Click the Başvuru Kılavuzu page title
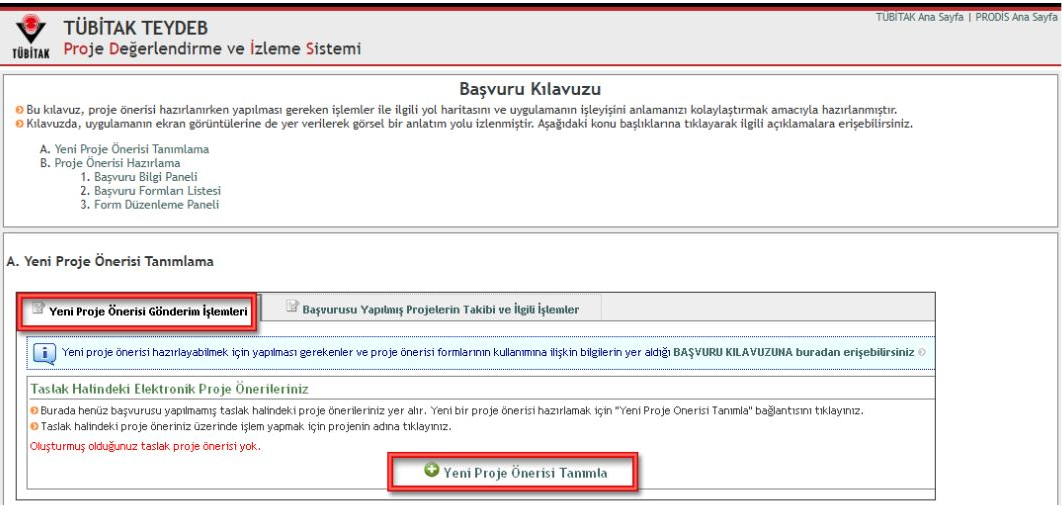1062x505 pixels. coord(530,89)
